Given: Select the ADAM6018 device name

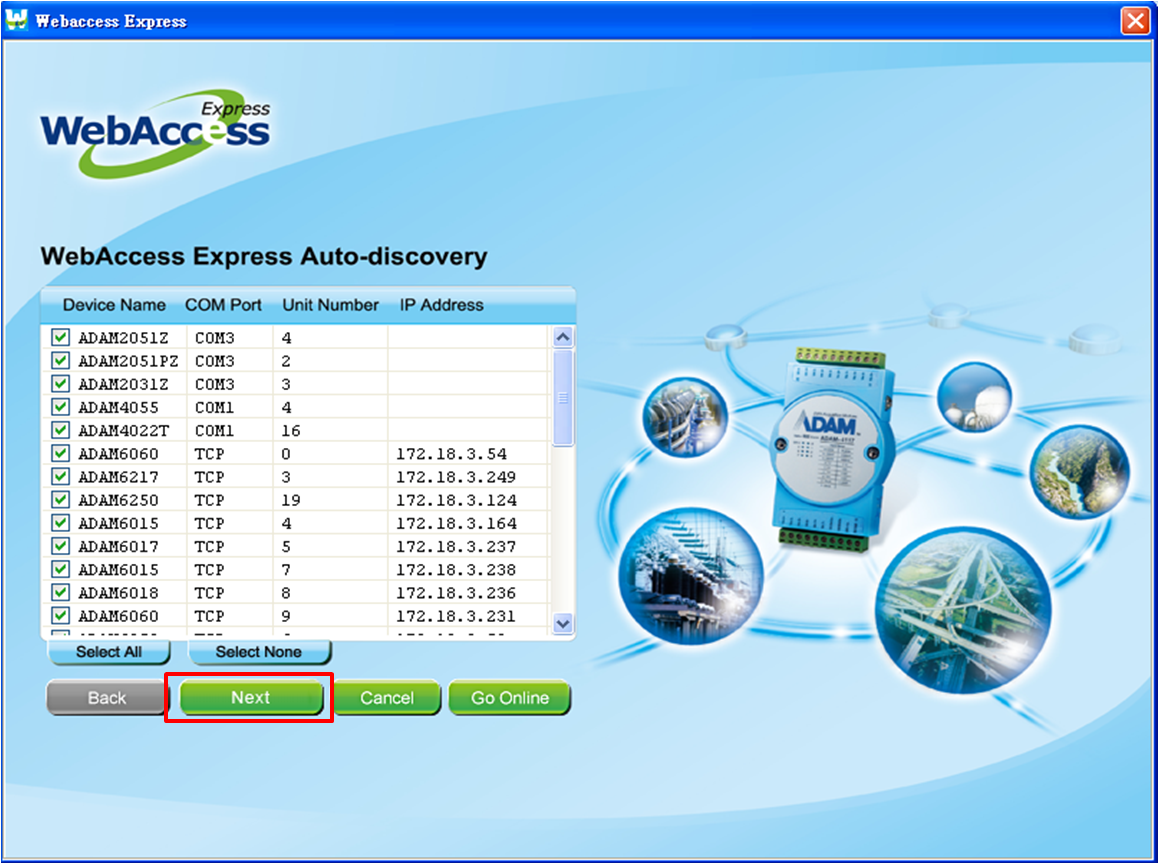Looking at the screenshot, I should coord(118,593).
